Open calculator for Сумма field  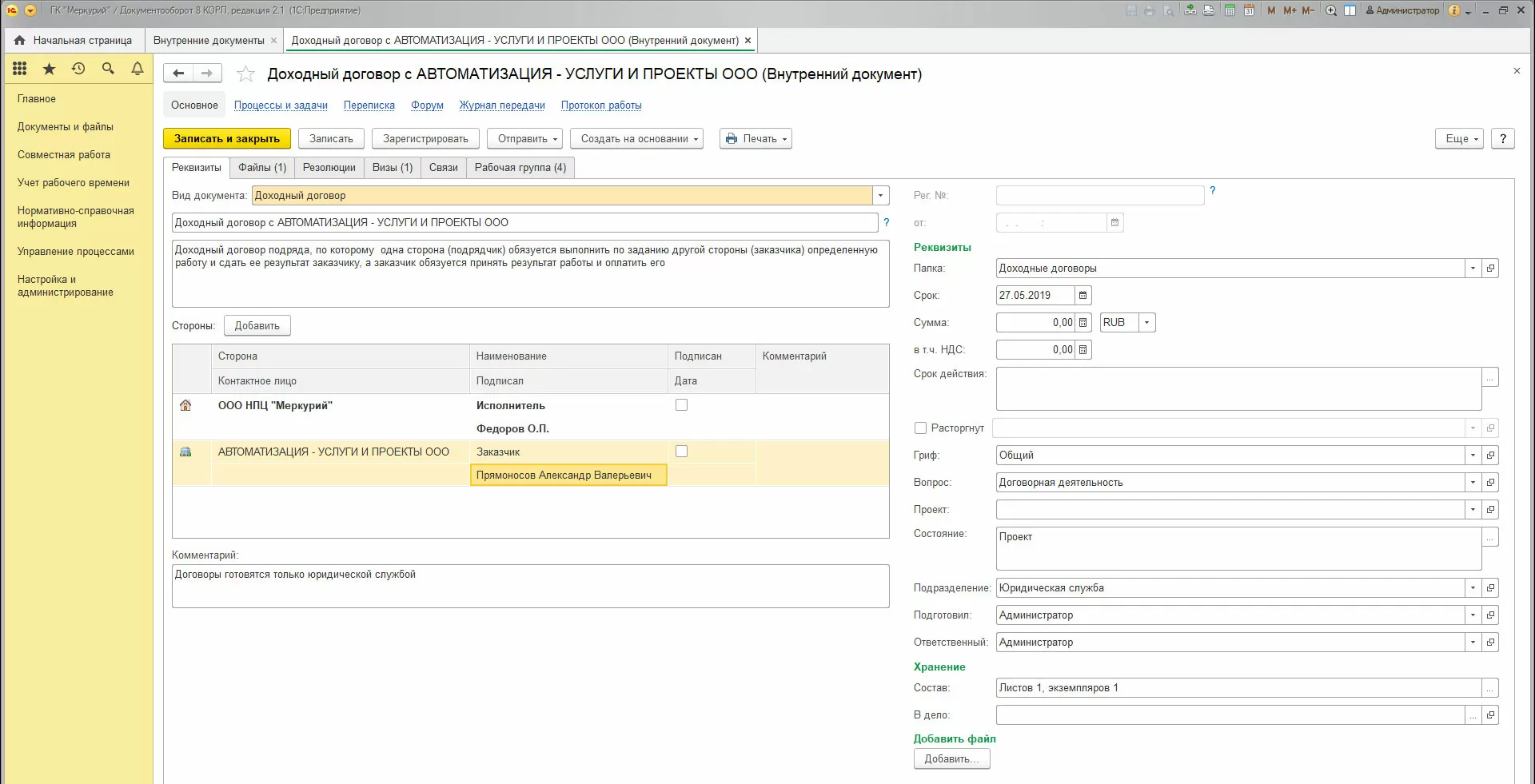point(1082,323)
